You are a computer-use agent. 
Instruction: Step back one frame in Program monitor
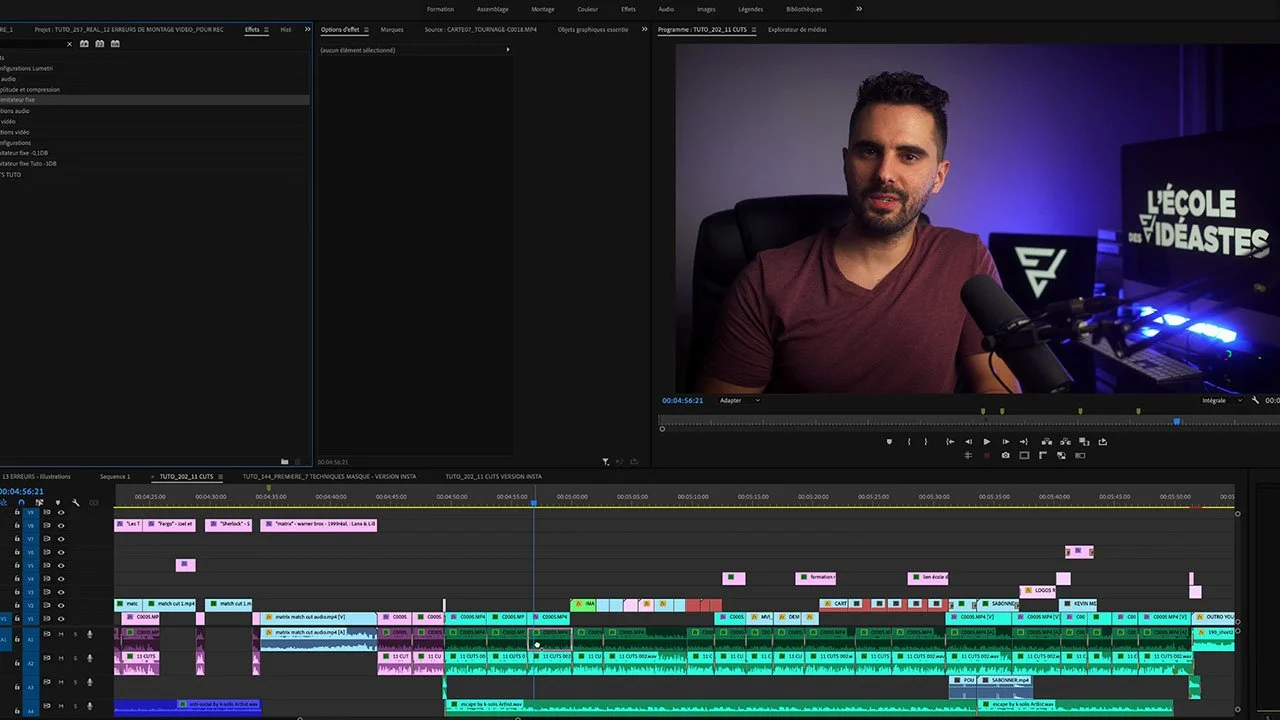click(968, 441)
